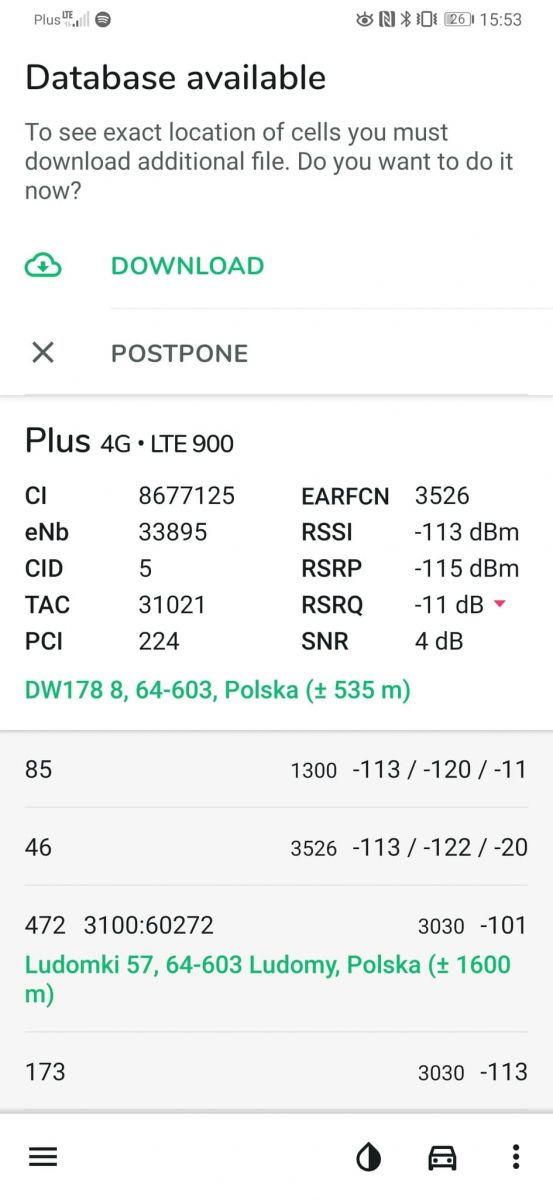This screenshot has width=553, height=1200.
Task: Open the DW178 8, 64-603 location link
Action: (x=218, y=690)
